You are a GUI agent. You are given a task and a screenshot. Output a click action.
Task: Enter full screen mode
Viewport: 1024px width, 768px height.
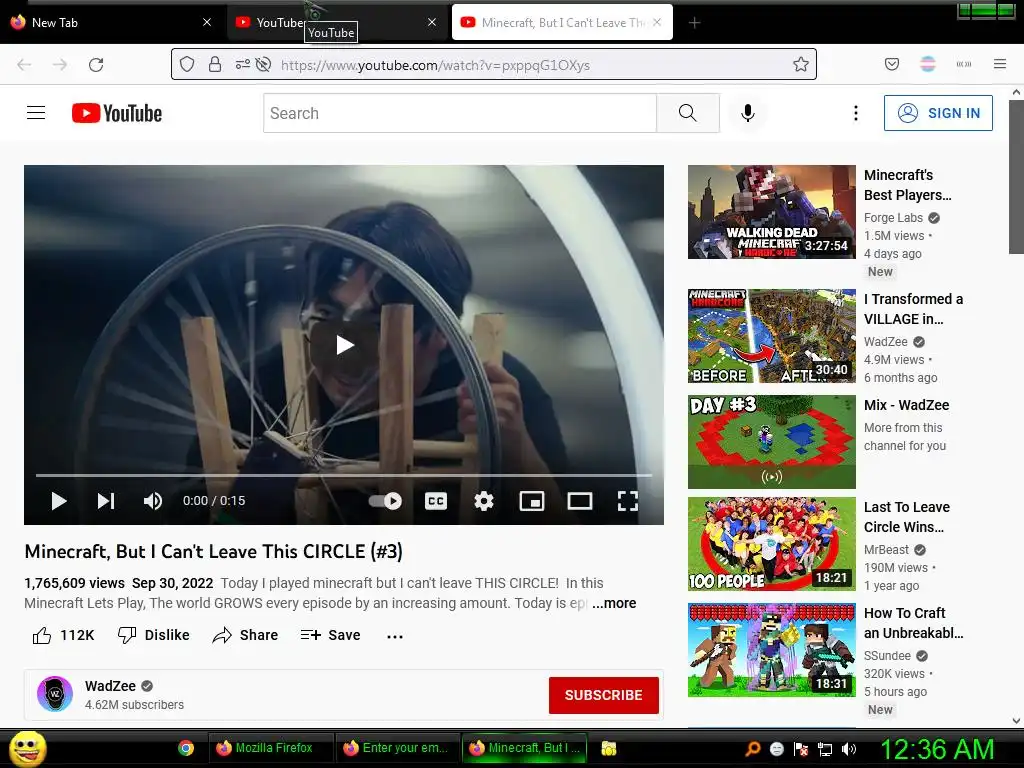point(628,501)
